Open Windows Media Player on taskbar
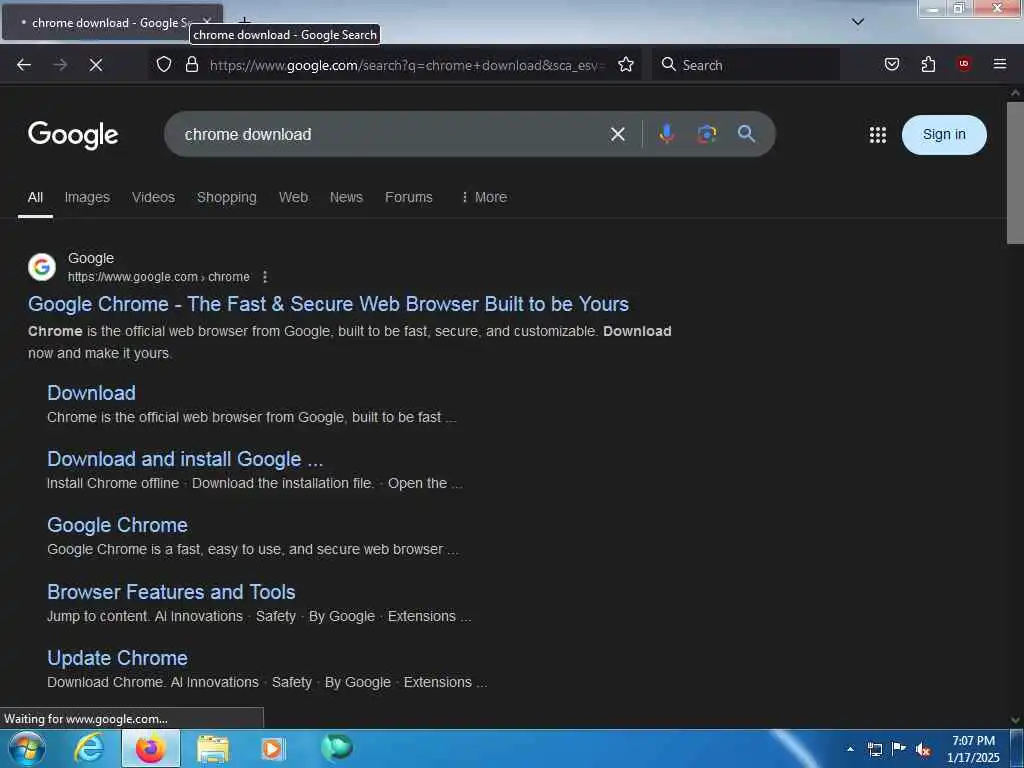Image resolution: width=1024 pixels, height=768 pixels. pos(273,749)
